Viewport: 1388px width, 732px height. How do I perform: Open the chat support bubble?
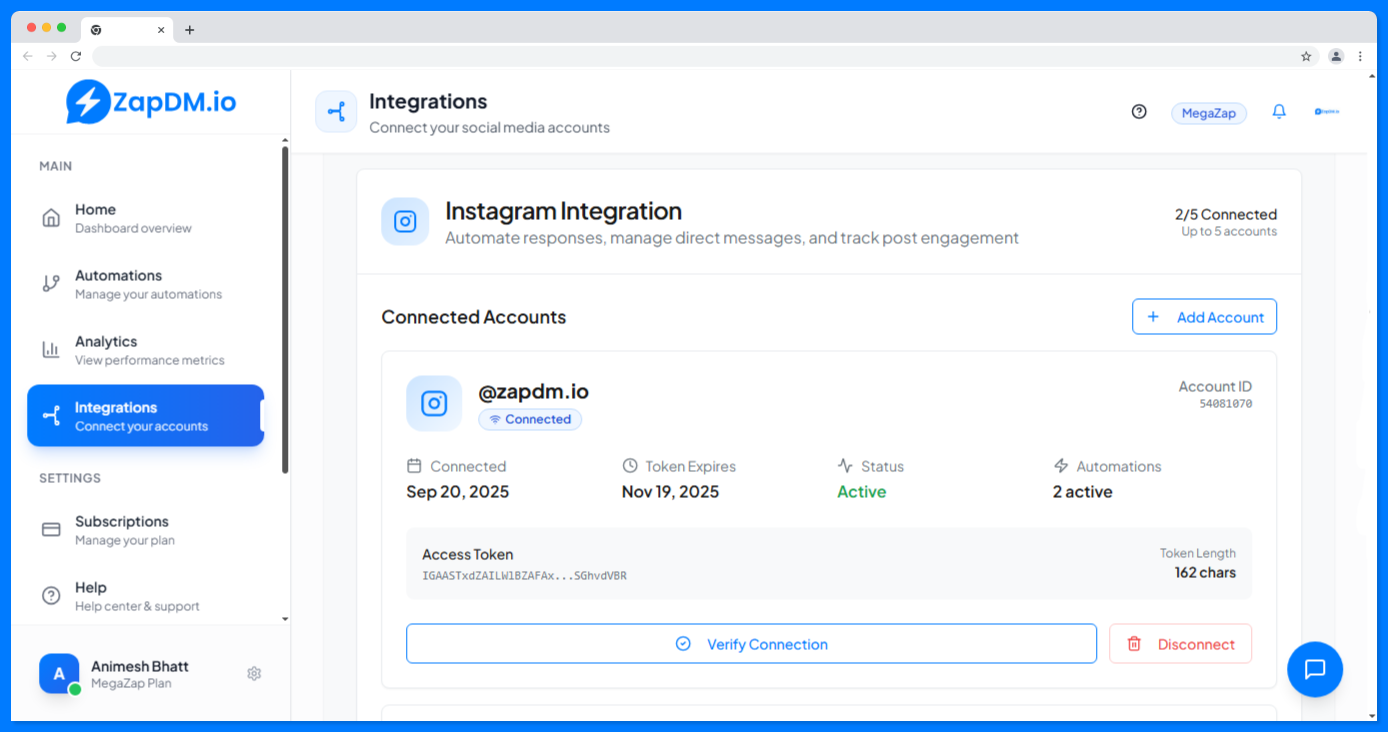[1315, 669]
